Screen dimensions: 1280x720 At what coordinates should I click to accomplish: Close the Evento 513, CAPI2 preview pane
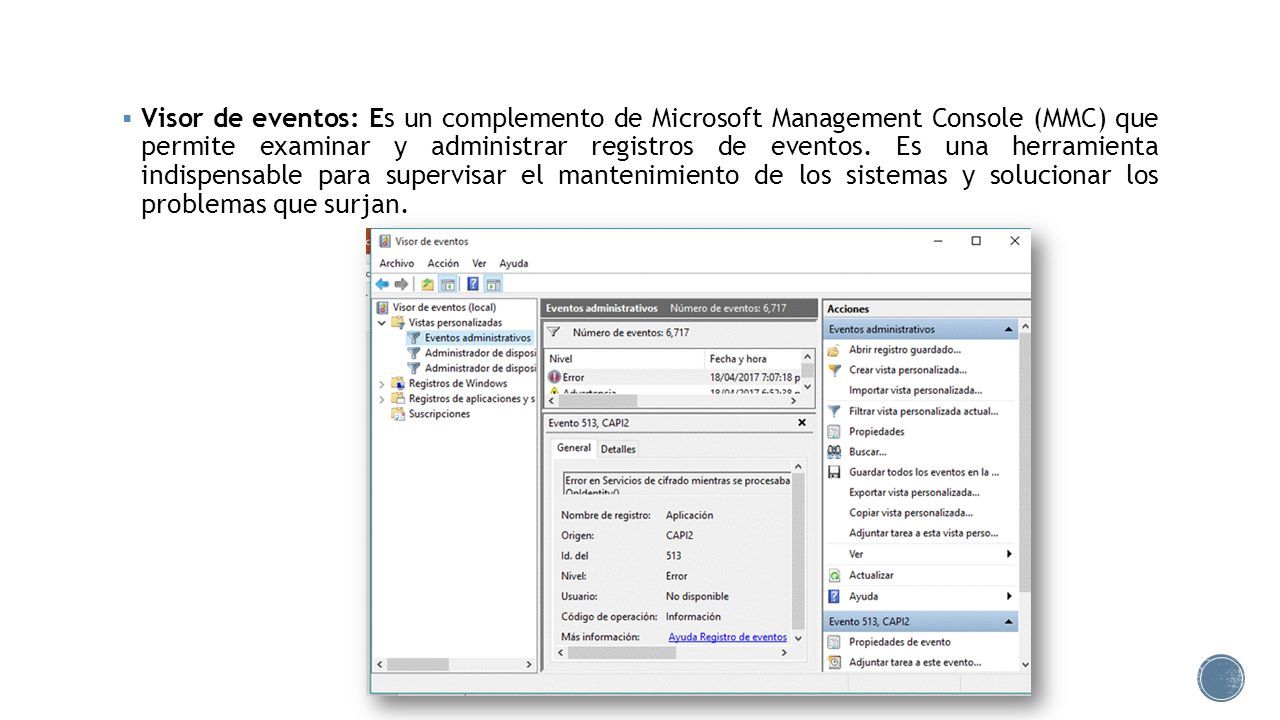coord(801,423)
